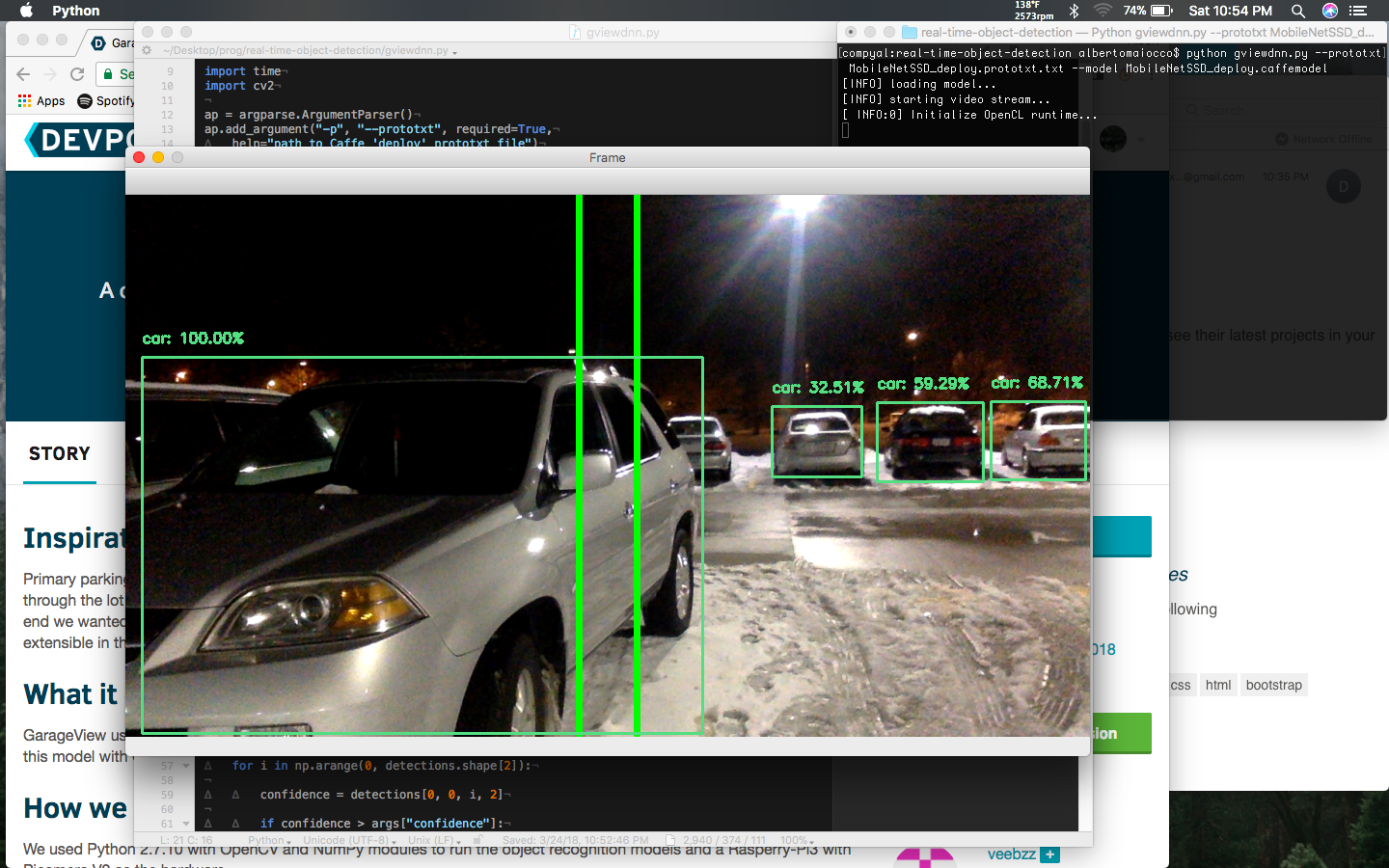Click the Terminal window title text
The height and width of the screenshot is (868, 1389).
(x=1148, y=32)
